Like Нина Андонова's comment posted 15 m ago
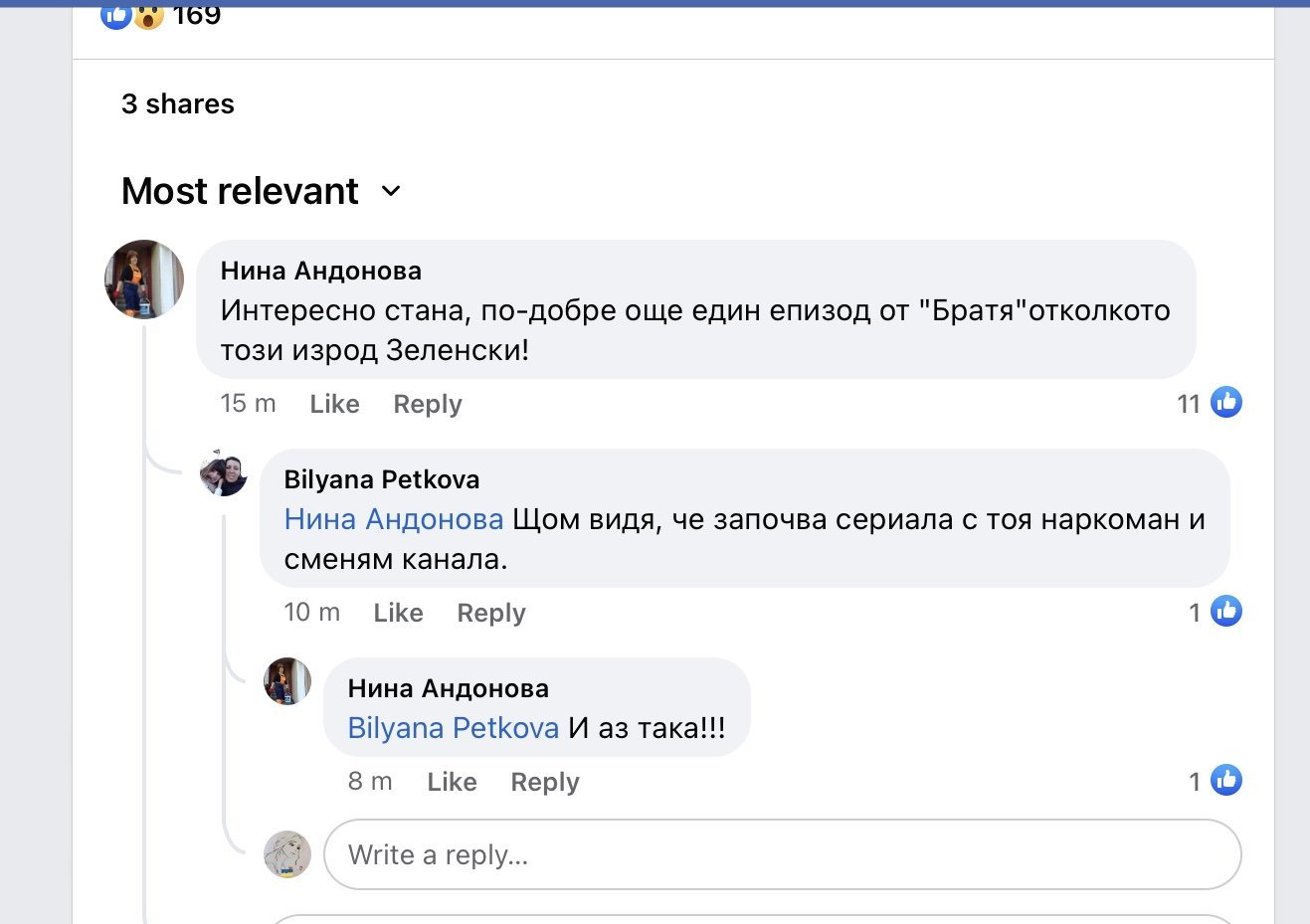 click(x=334, y=404)
